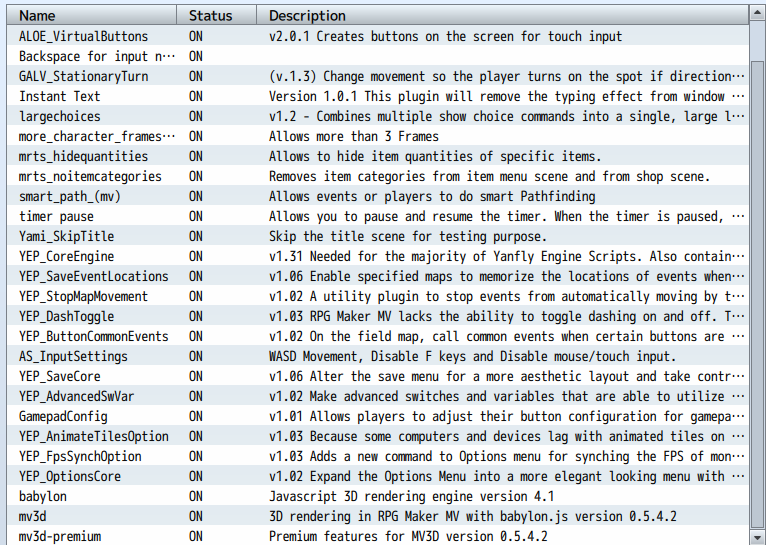
Task: Click 'Javascript 3D rendering engine' description
Action: pyautogui.click(x=411, y=497)
